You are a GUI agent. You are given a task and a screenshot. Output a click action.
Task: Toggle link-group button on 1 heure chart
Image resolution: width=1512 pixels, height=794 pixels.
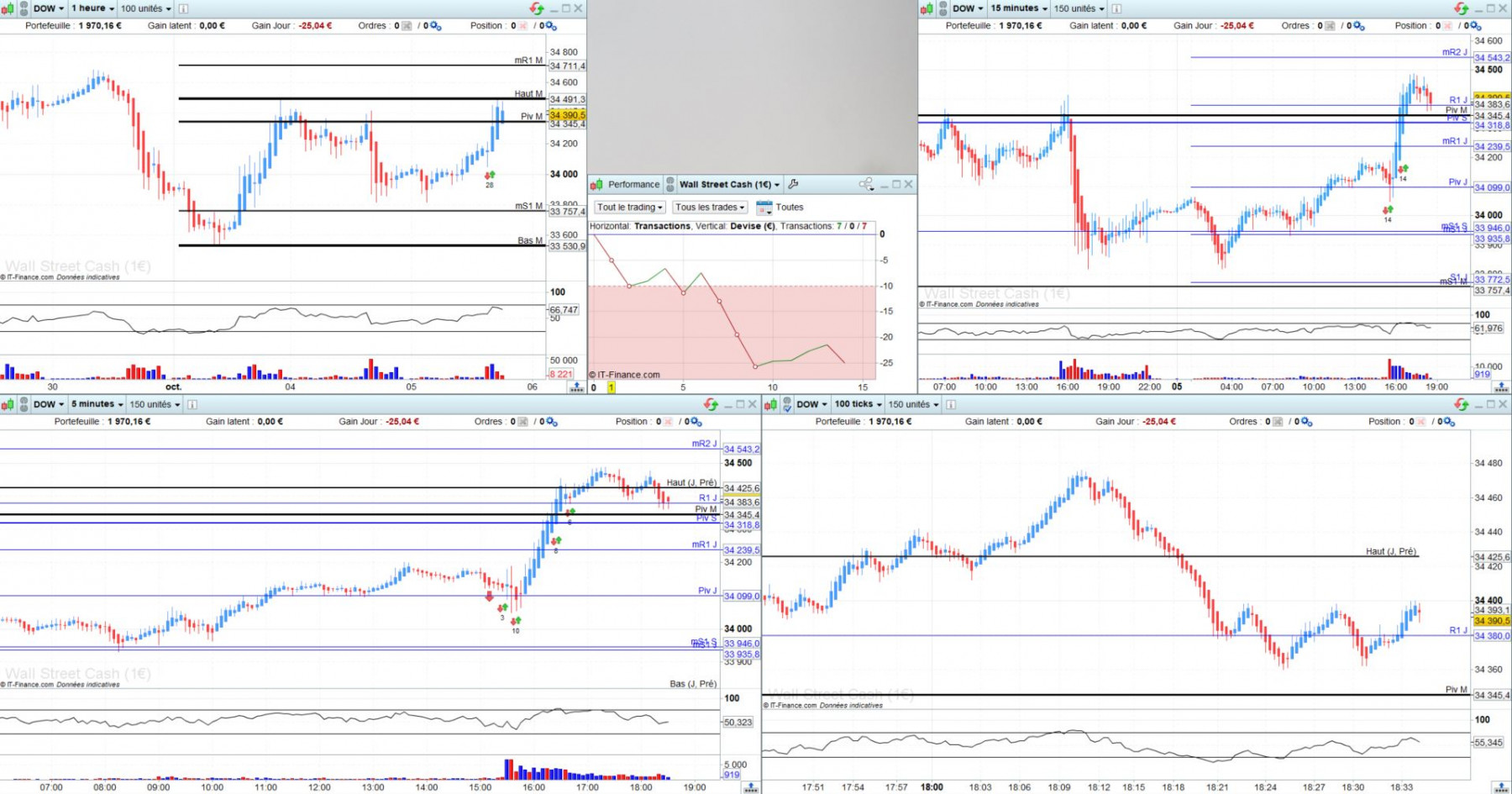24,8
